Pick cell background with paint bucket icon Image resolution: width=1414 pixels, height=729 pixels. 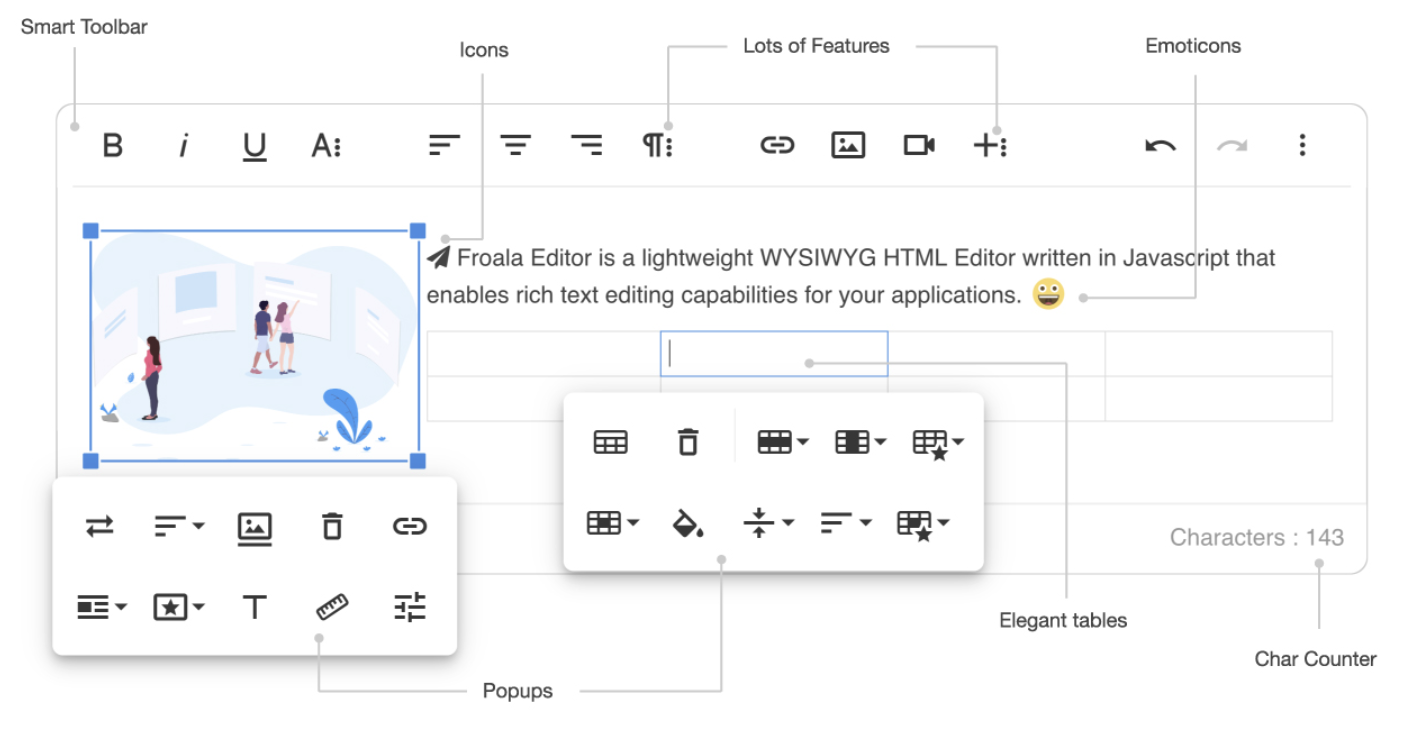(688, 523)
